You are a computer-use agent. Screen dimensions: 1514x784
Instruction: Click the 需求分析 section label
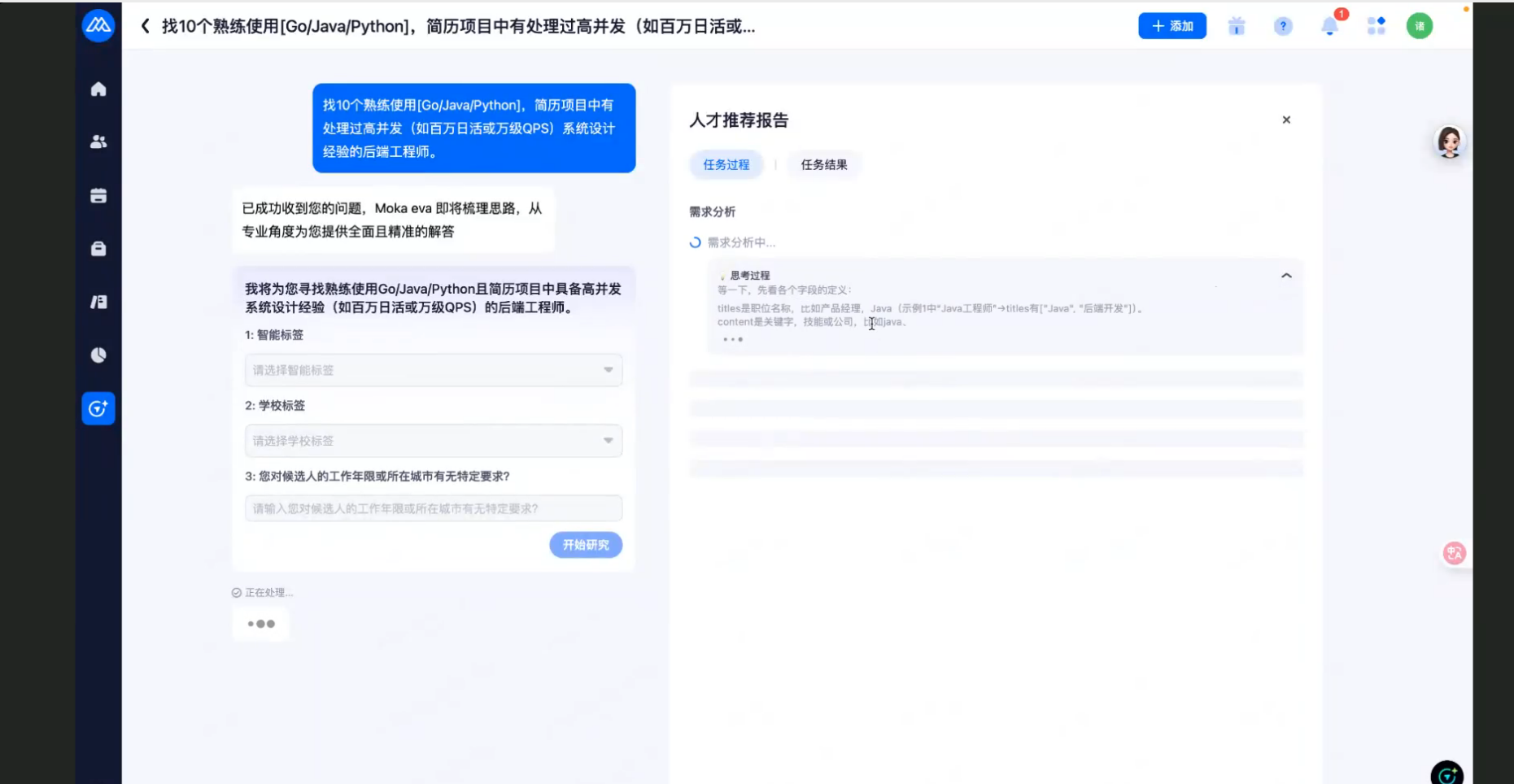[712, 211]
